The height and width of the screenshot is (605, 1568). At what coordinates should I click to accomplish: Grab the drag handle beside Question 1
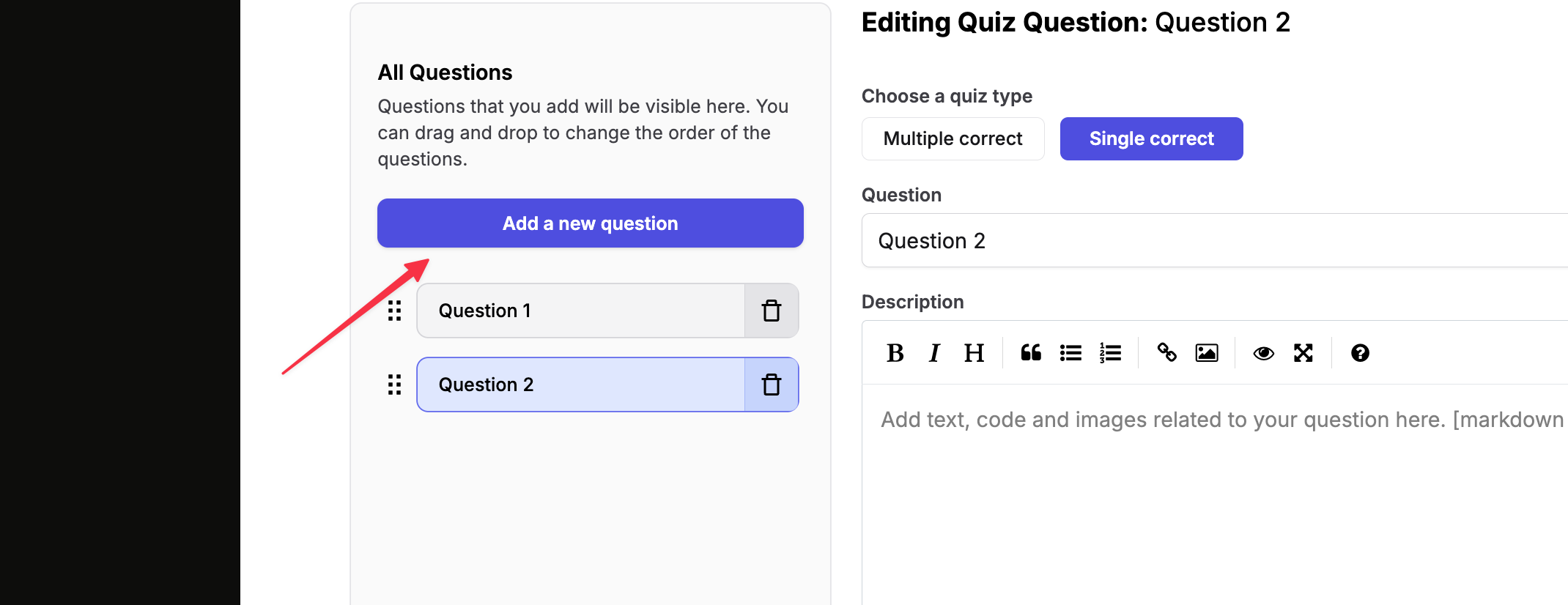click(x=394, y=311)
